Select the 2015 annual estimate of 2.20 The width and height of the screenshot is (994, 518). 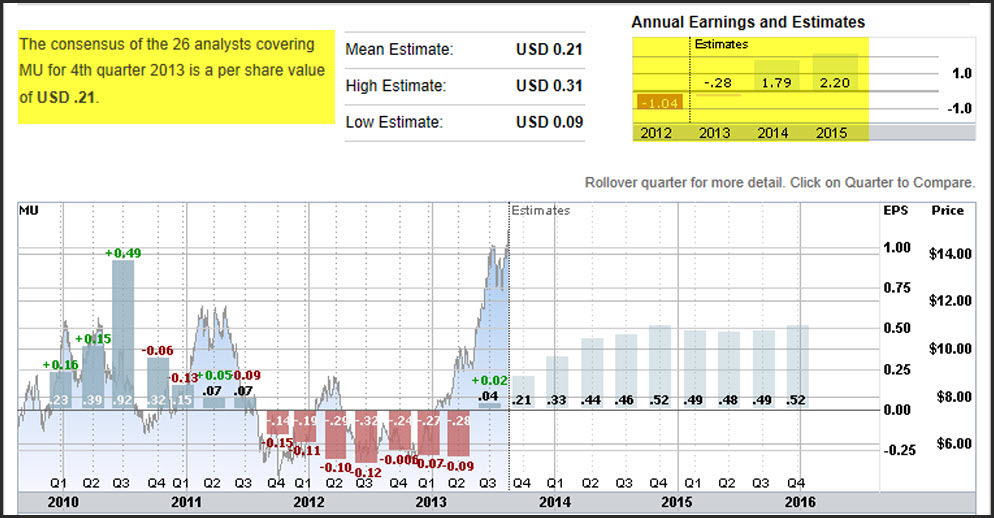(x=834, y=82)
